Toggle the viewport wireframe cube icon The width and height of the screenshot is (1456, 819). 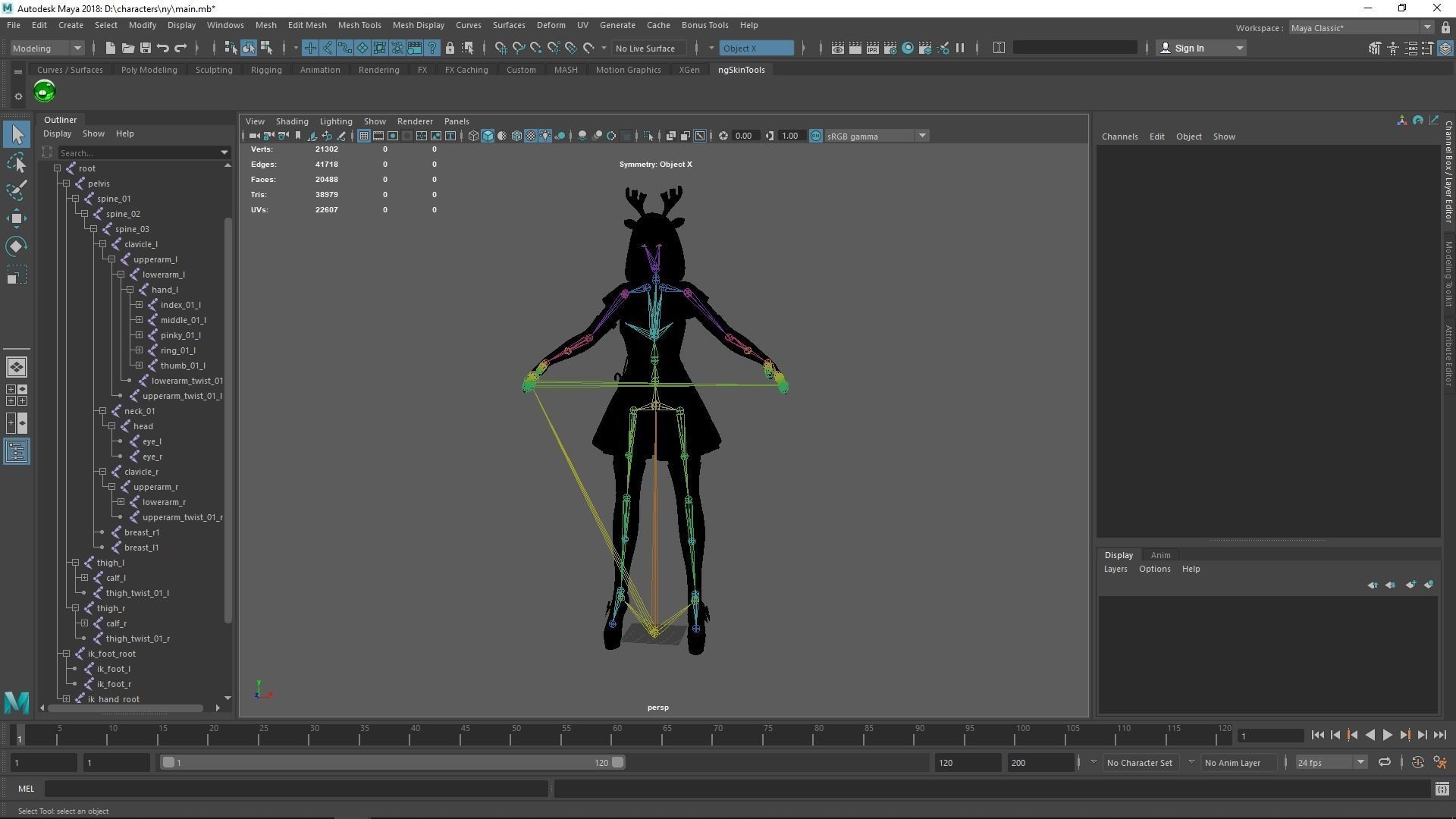coord(473,136)
